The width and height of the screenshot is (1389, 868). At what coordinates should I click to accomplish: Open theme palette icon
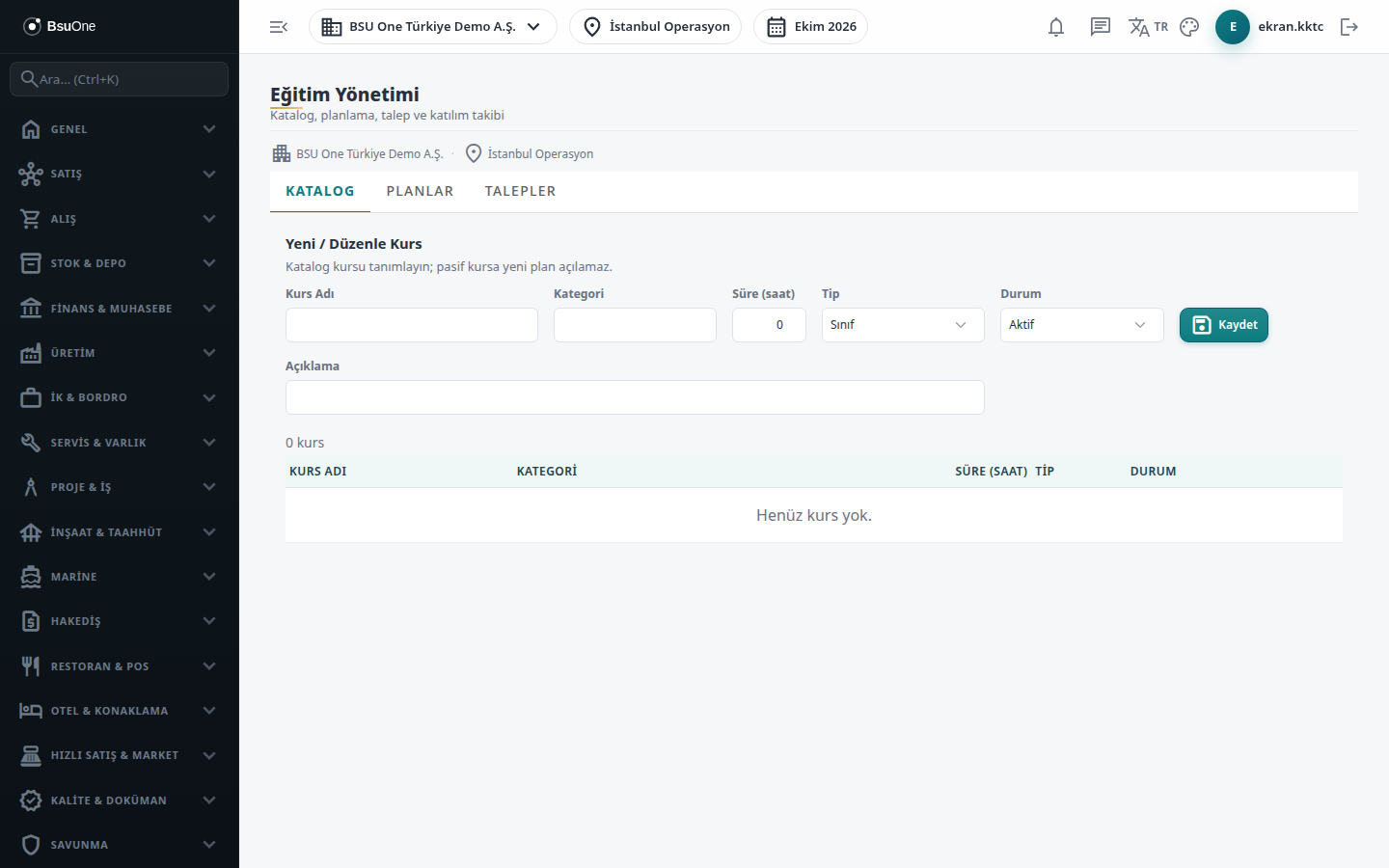(1189, 27)
